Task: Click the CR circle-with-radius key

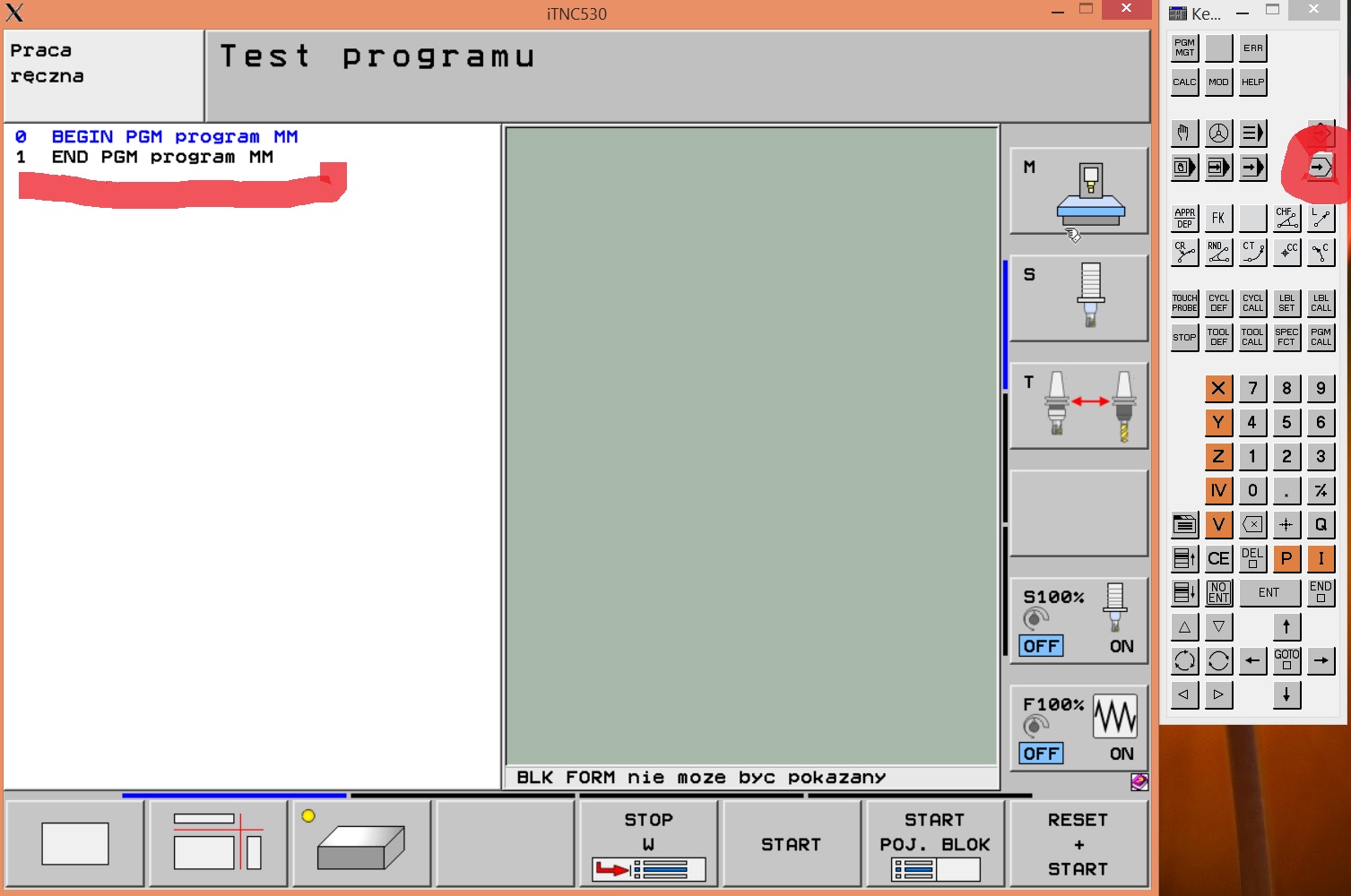Action: 1184,252
